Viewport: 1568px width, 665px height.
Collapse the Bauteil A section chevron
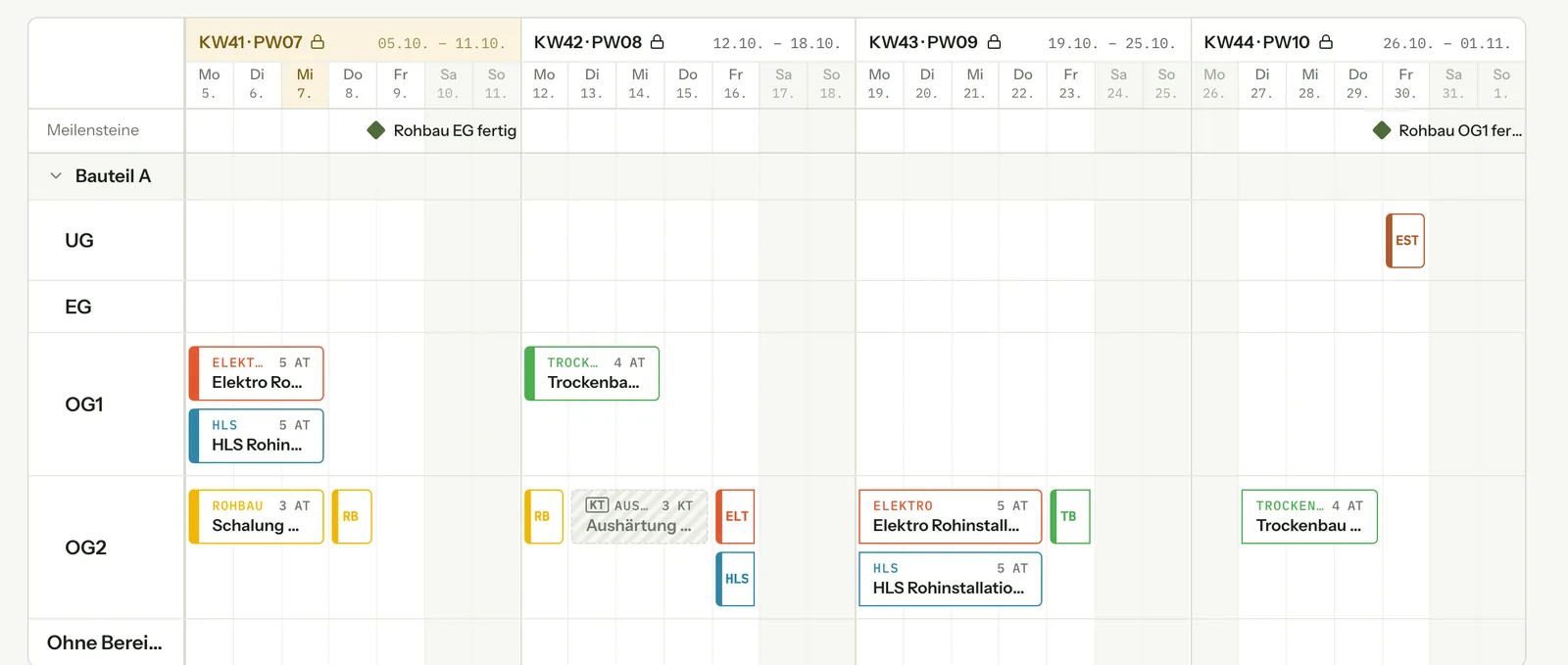(x=56, y=176)
